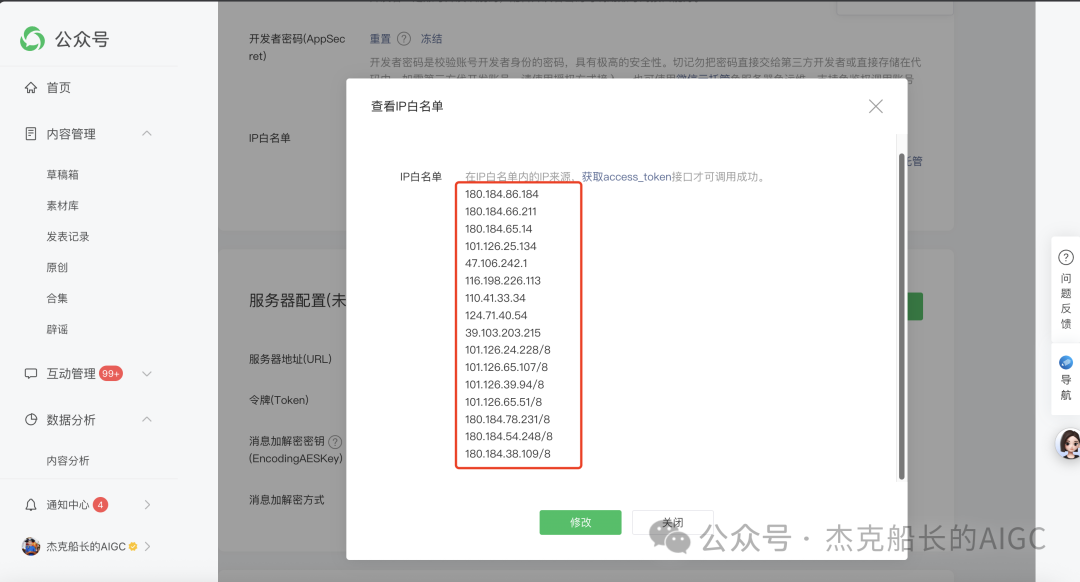Expand the 互动管理 section chevron
The width and height of the screenshot is (1080, 582).
click(x=147, y=373)
